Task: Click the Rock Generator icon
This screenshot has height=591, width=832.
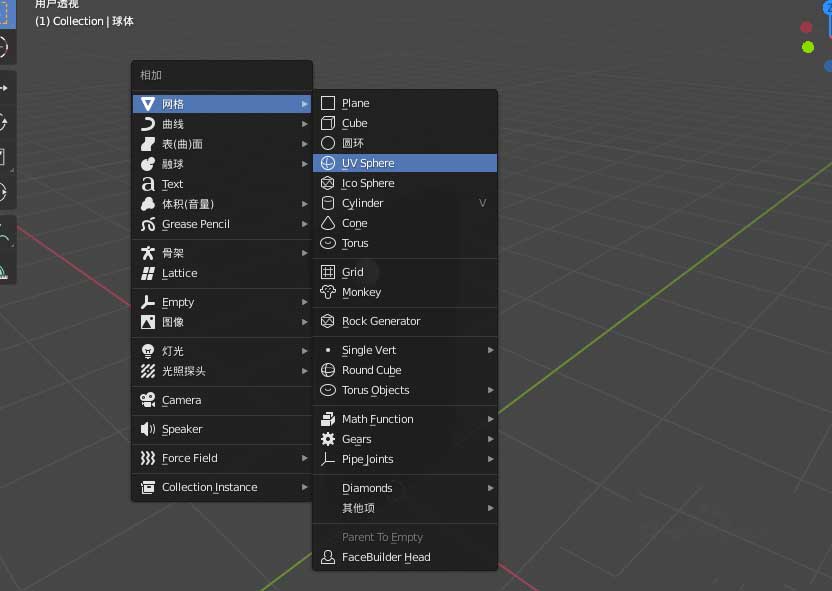Action: click(x=328, y=321)
